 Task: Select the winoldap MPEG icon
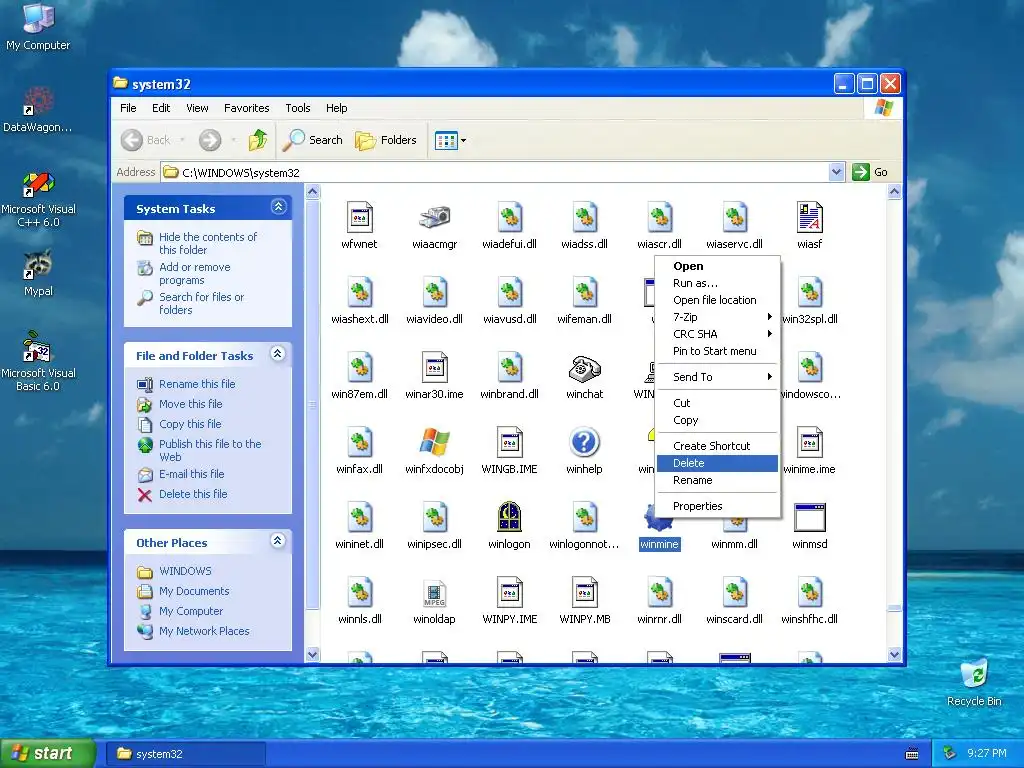pyautogui.click(x=434, y=593)
